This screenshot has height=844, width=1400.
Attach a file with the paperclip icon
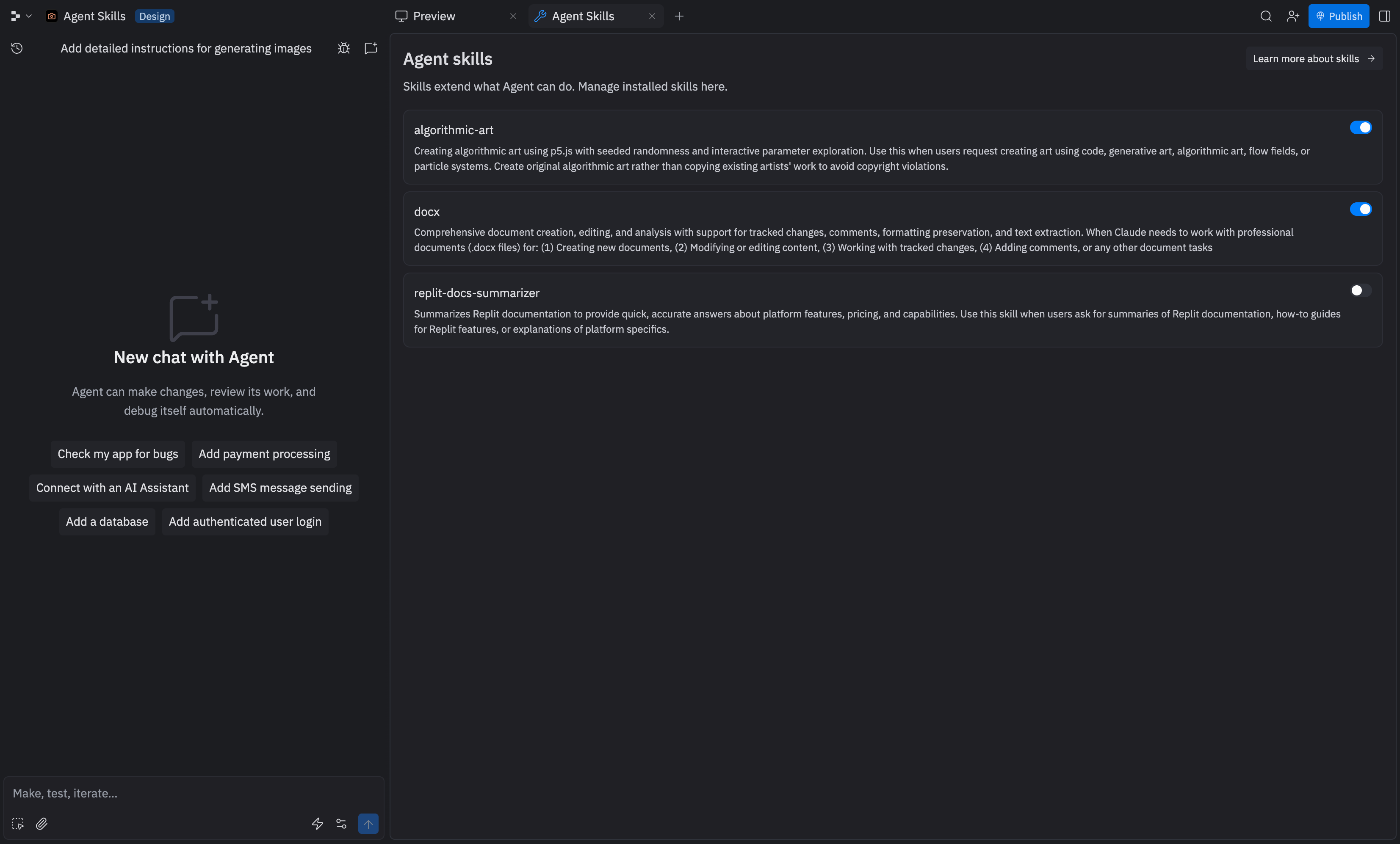tap(42, 824)
